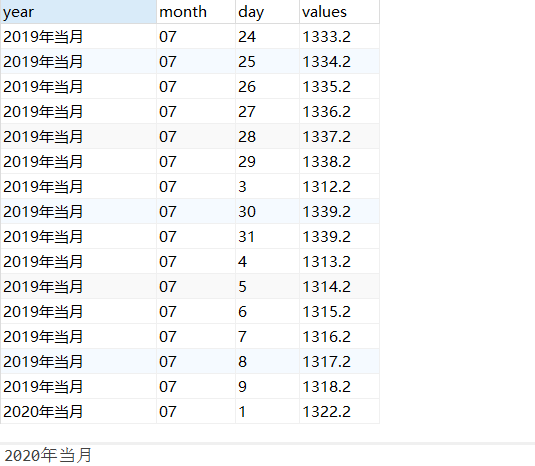Click day cell 25

[x=268, y=61]
